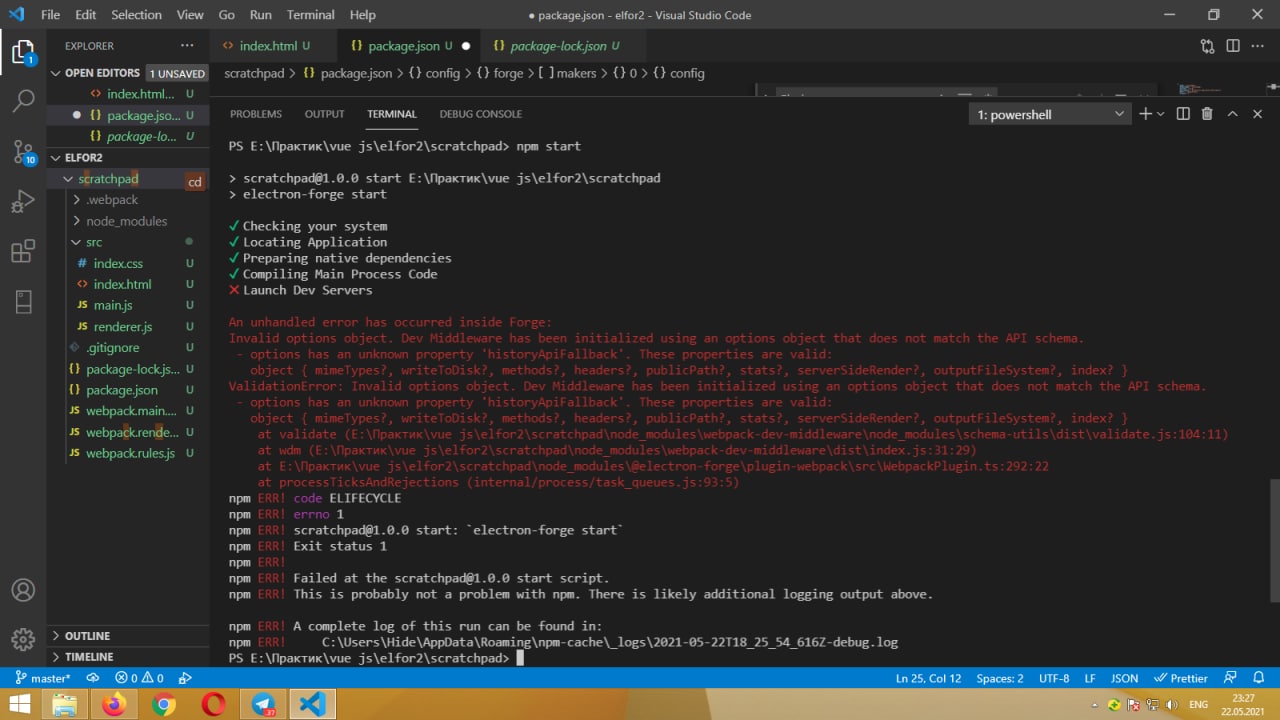Collapse the src folder
1280x720 pixels.
pyautogui.click(x=94, y=242)
